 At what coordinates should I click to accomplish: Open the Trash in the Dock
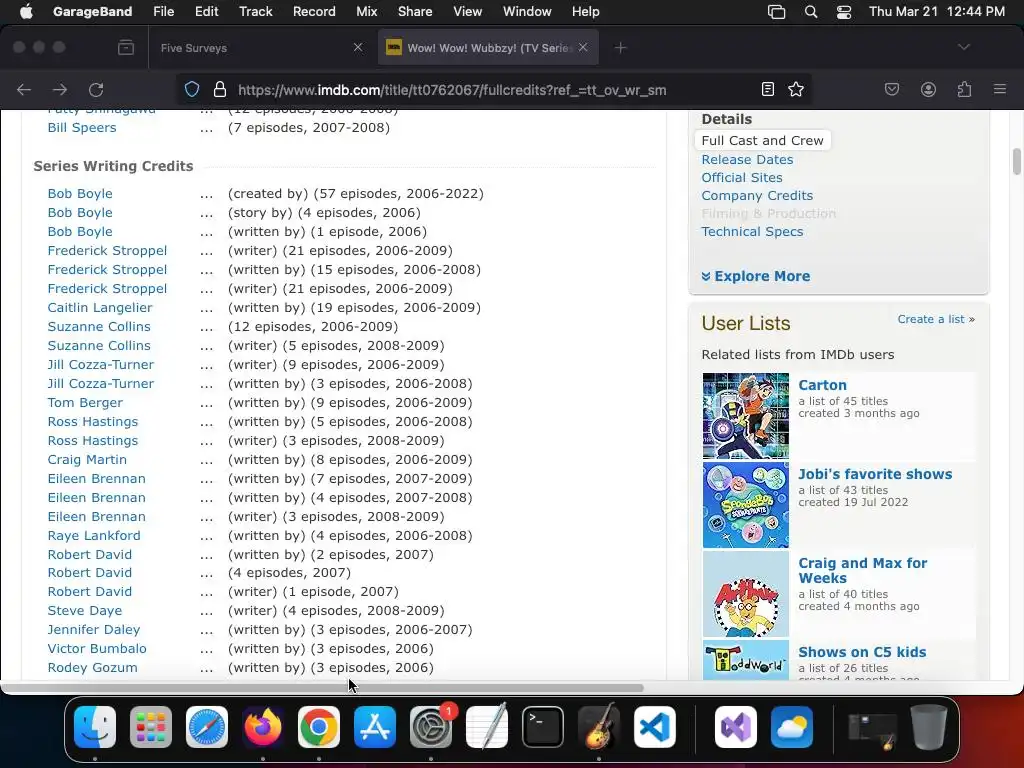tap(929, 727)
